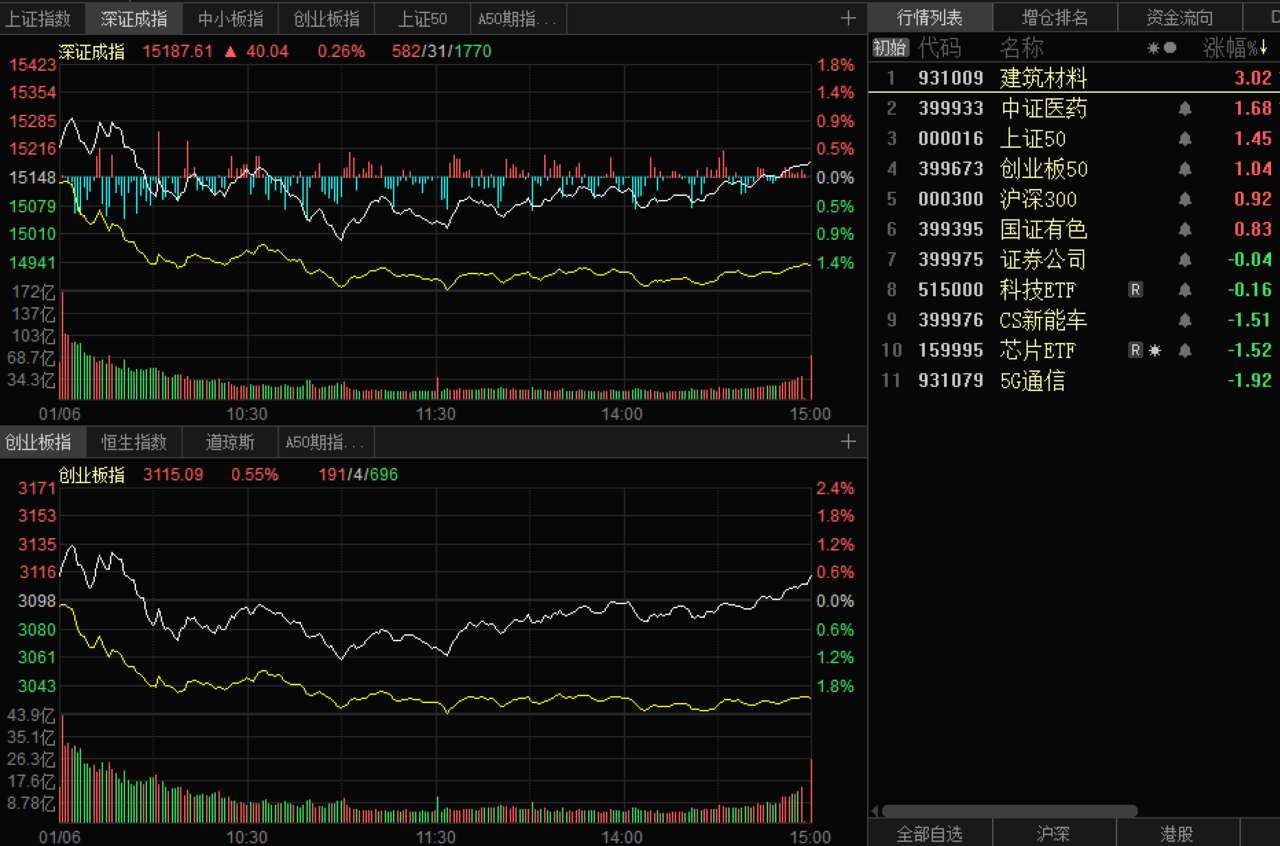The height and width of the screenshot is (846, 1280).
Task: Click the R badge on 芯片ETF row
Action: coord(1135,350)
